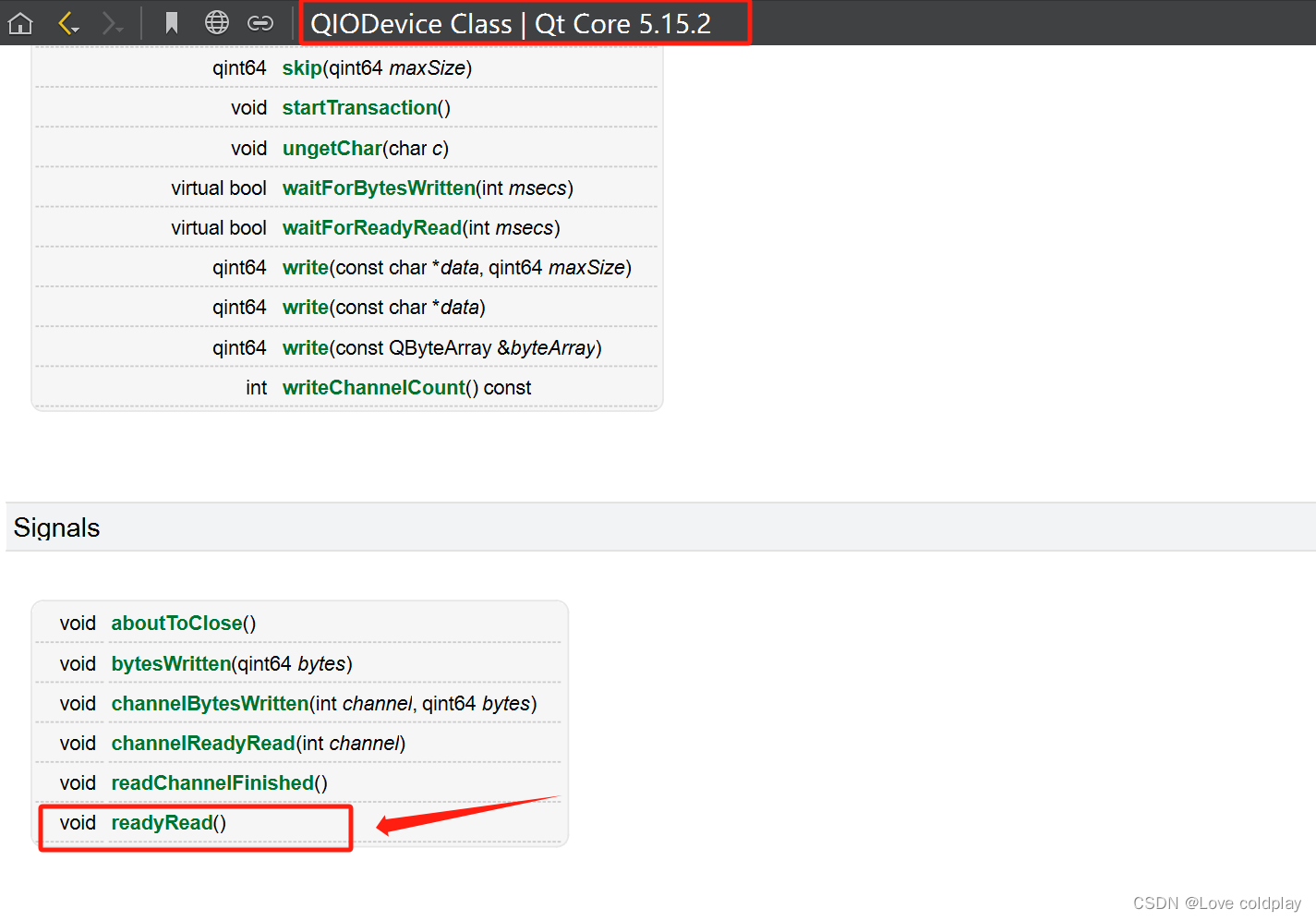This screenshot has height=921, width=1316.
Task: Copy the link to this help page
Action: click(x=260, y=23)
